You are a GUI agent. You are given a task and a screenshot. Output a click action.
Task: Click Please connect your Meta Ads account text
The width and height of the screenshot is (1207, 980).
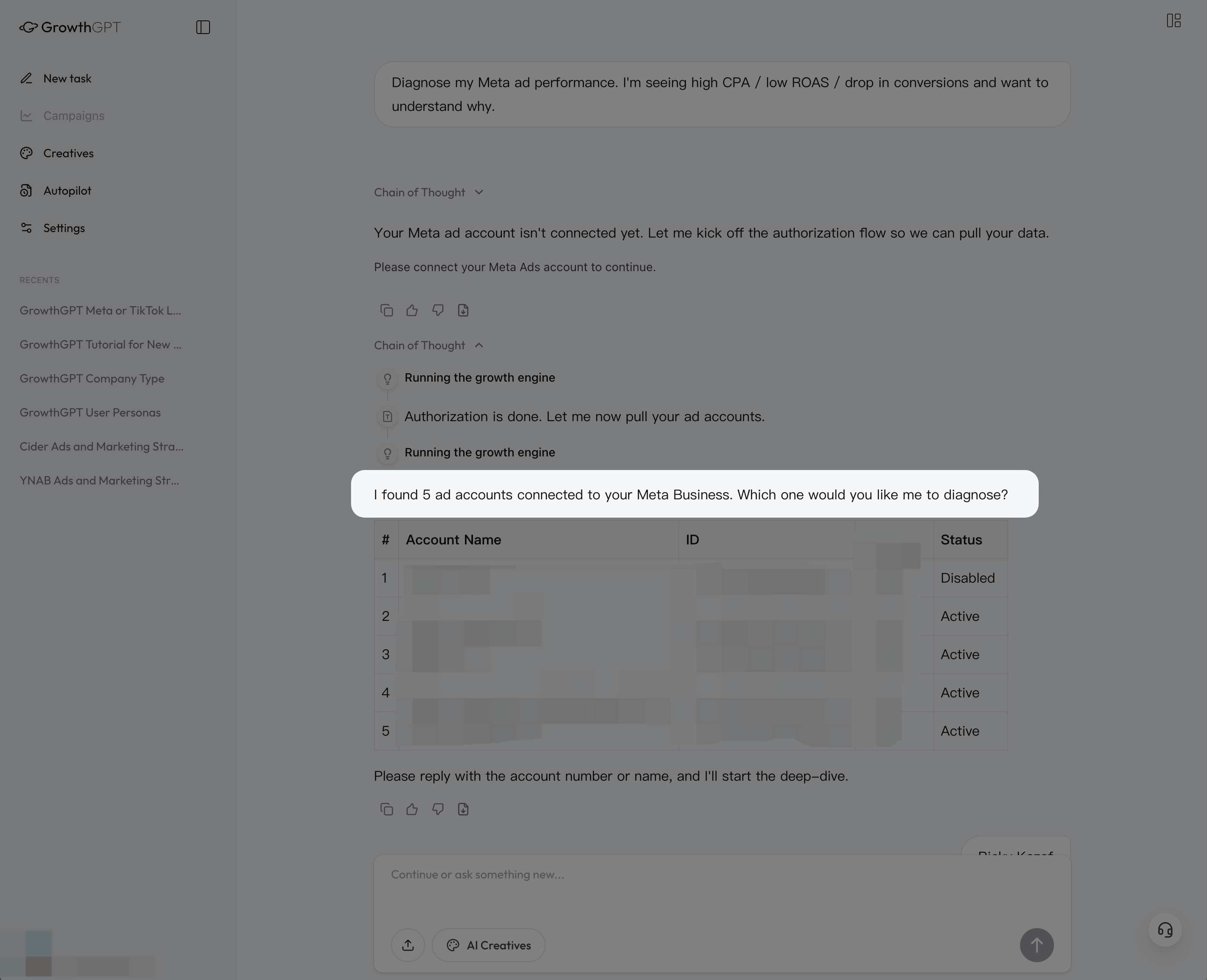(515, 267)
